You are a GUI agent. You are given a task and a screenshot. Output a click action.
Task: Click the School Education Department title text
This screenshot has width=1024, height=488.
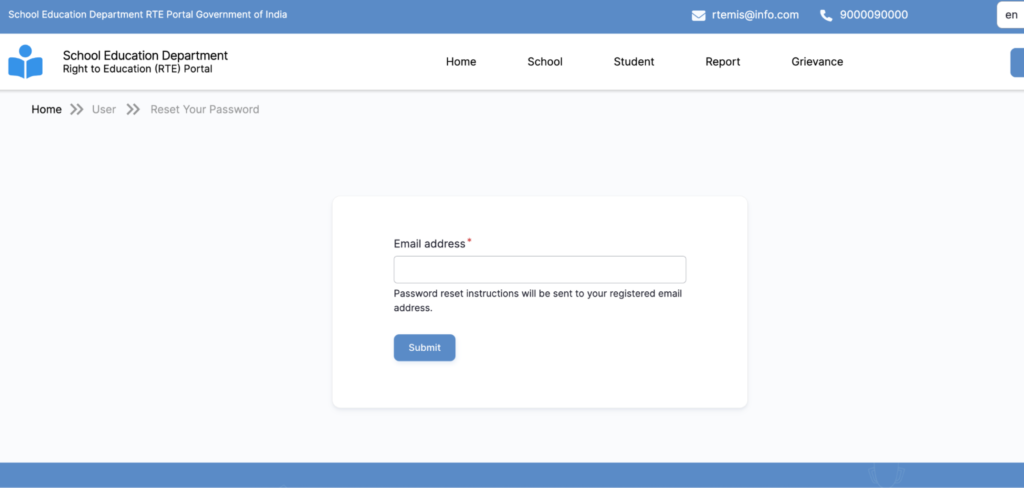[145, 56]
